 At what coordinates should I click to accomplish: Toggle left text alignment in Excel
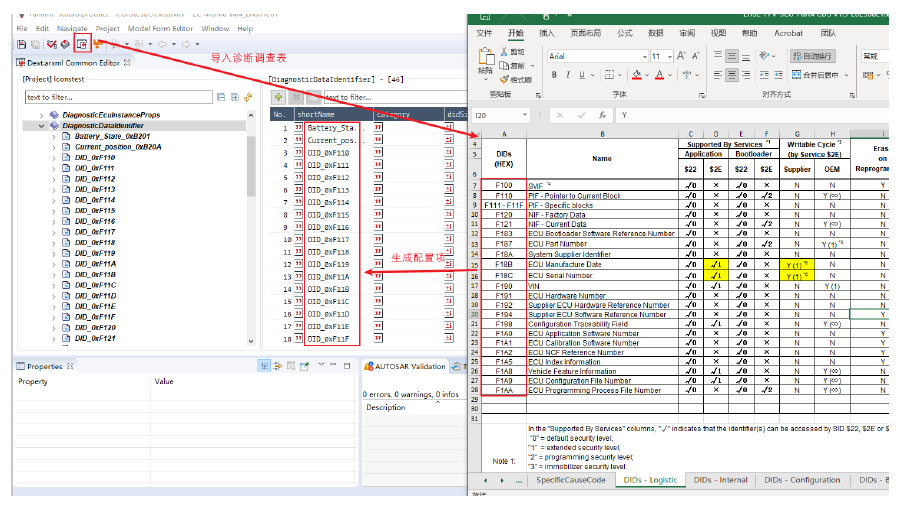[x=718, y=75]
